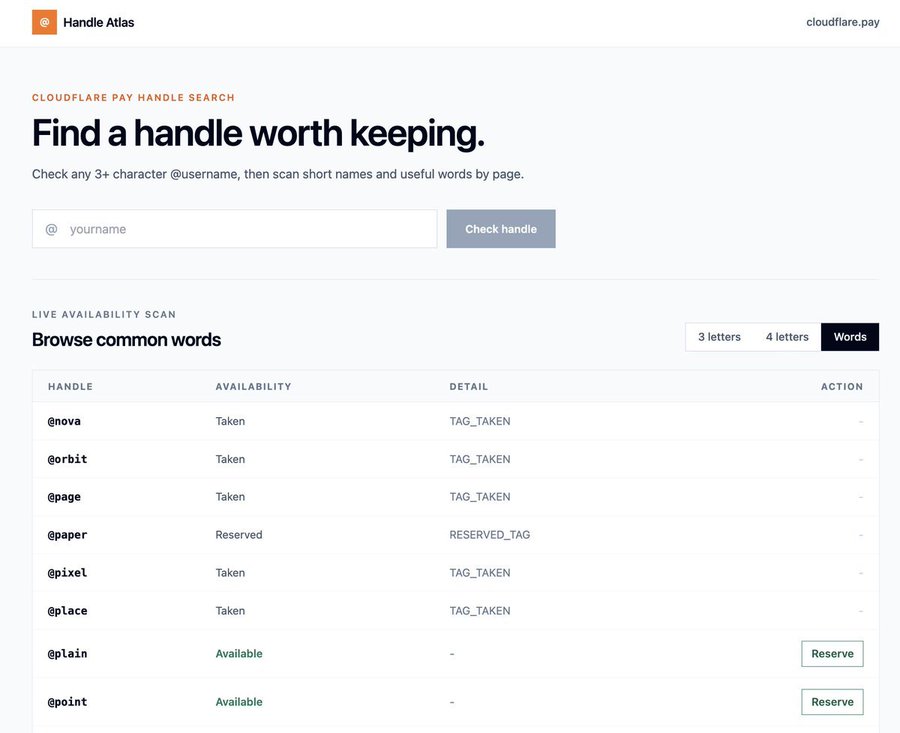Image resolution: width=900 pixels, height=733 pixels.
Task: Reserve the @plain handle
Action: click(832, 654)
